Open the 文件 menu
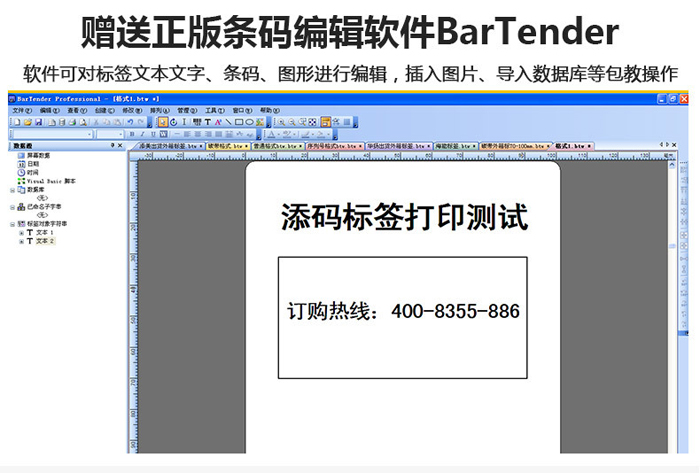 pos(21,110)
